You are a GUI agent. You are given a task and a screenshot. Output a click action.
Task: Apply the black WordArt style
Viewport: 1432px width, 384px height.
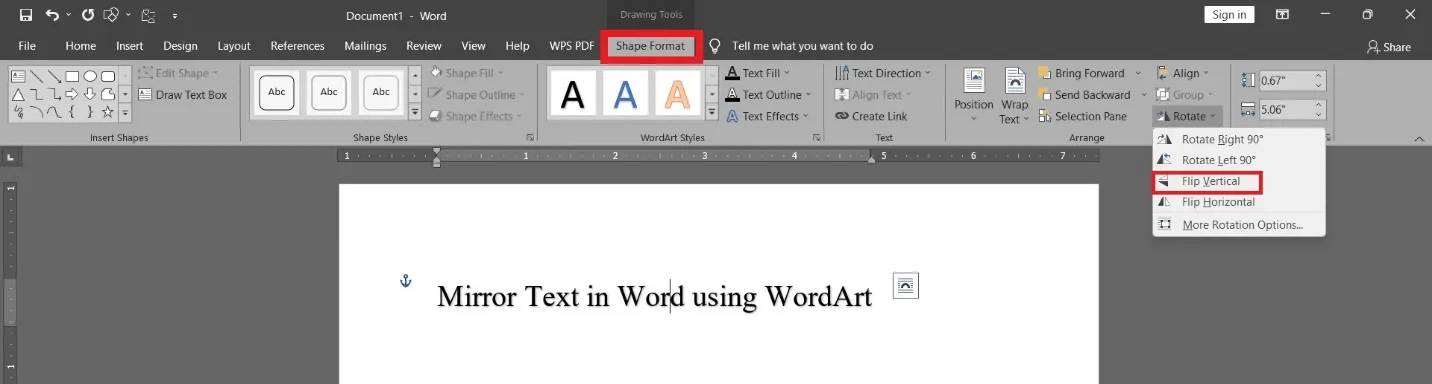click(x=572, y=93)
